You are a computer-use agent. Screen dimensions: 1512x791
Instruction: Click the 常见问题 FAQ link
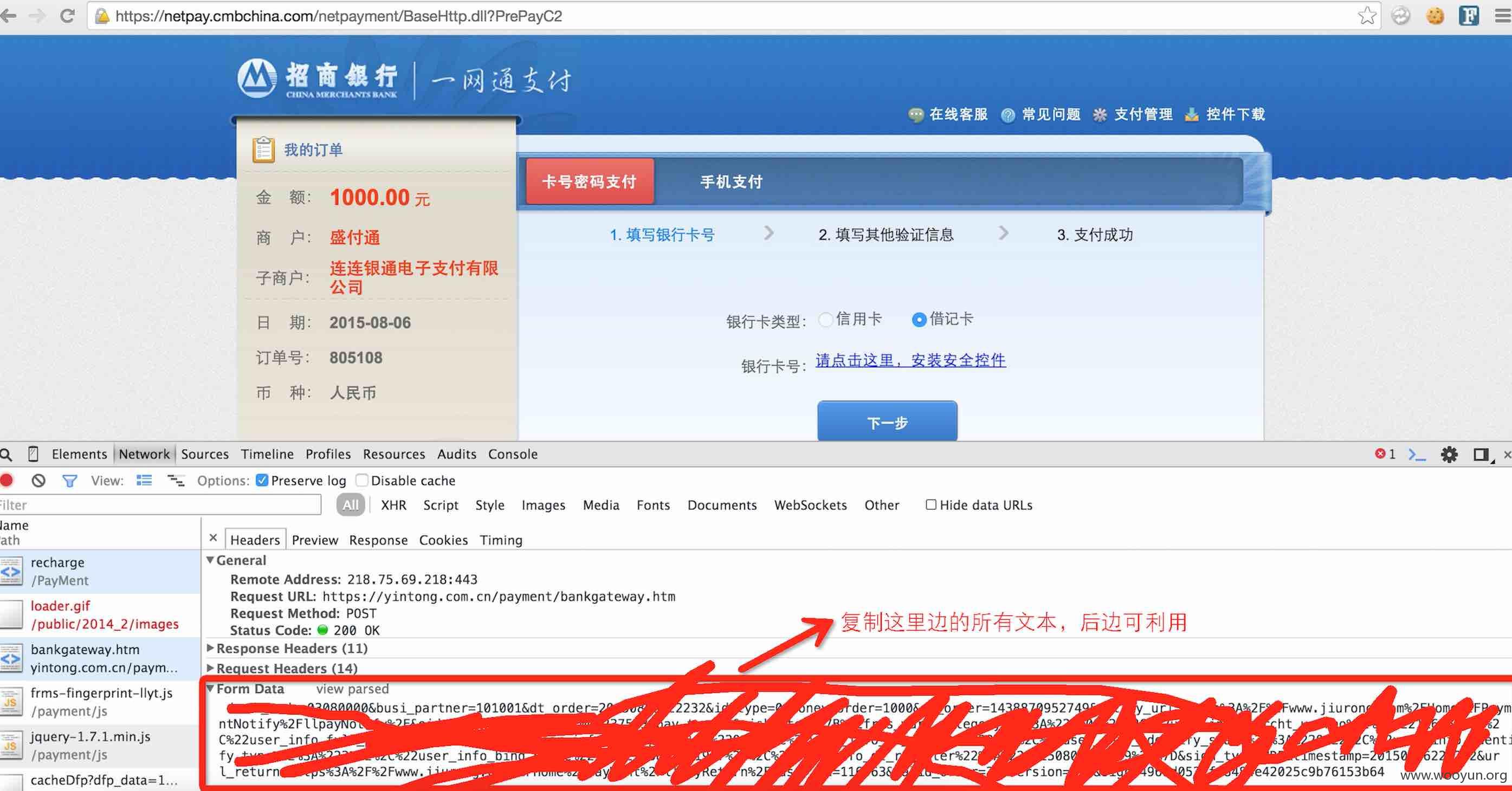coord(1051,114)
